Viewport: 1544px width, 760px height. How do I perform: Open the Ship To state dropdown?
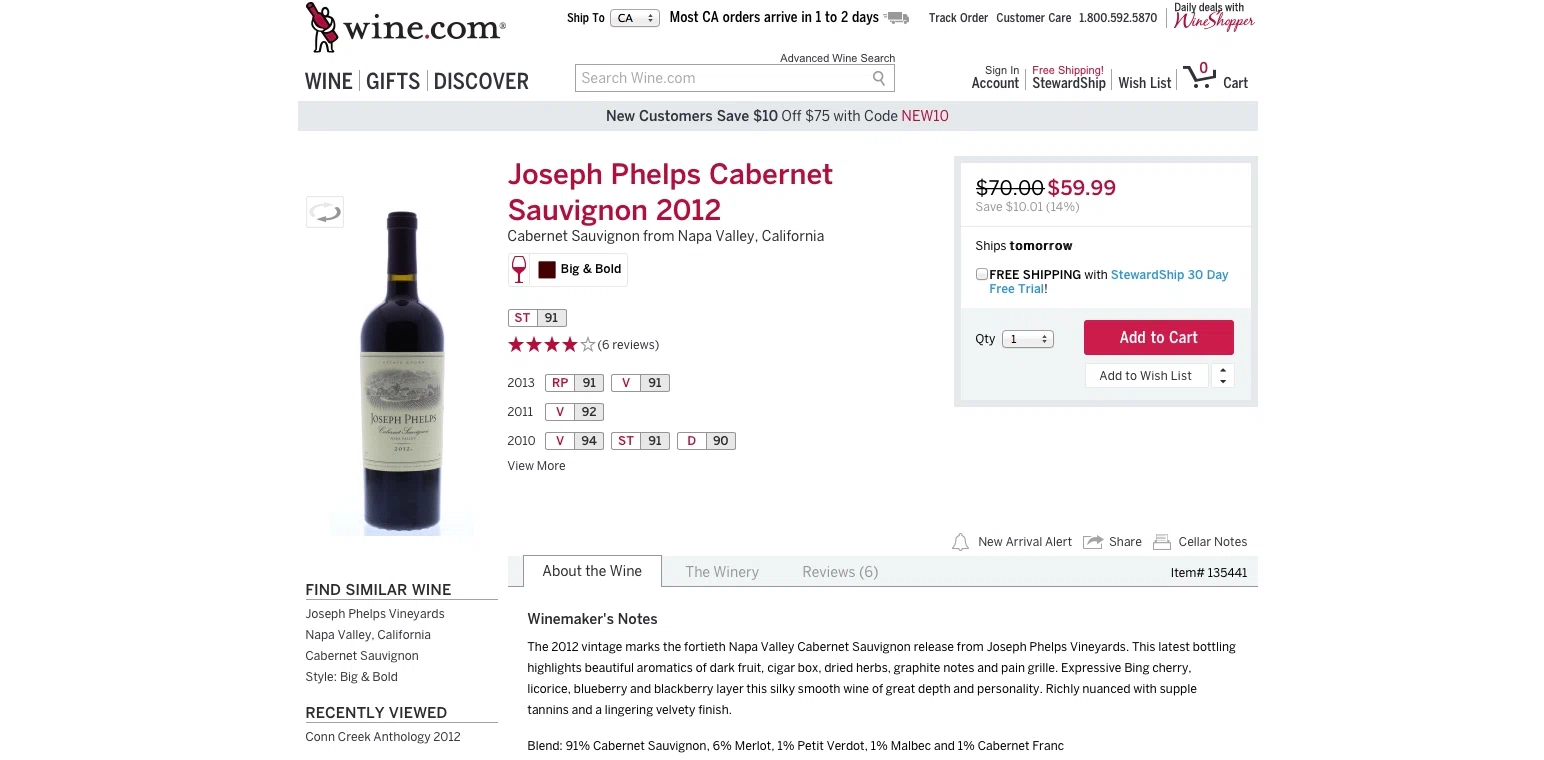(x=635, y=18)
